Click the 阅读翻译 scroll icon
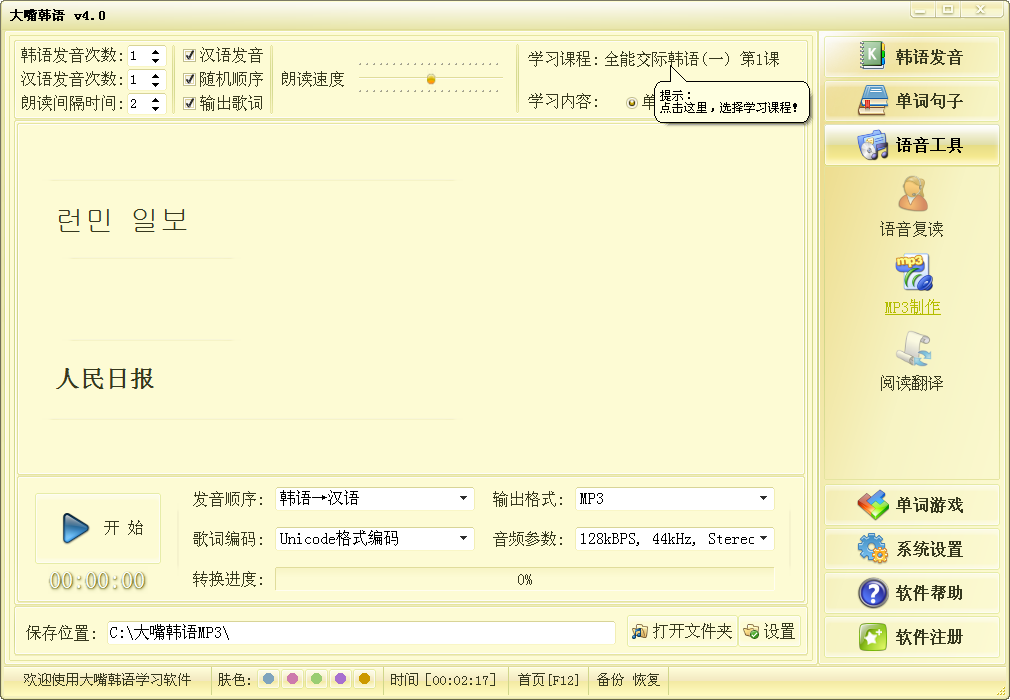Viewport: 1010px width, 700px height. 913,350
